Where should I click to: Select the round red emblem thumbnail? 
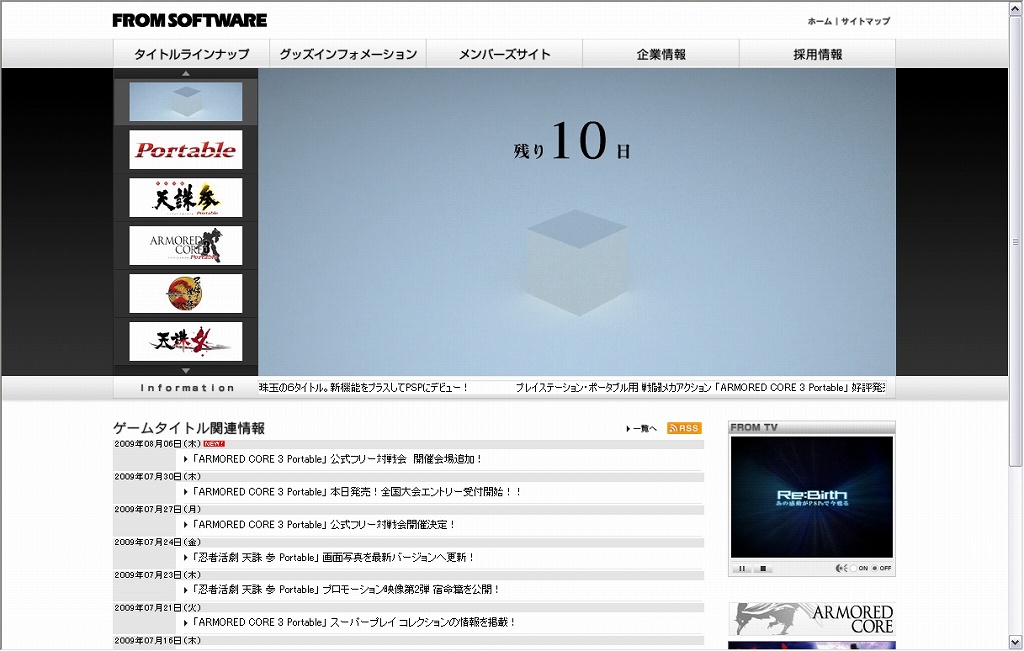[185, 293]
